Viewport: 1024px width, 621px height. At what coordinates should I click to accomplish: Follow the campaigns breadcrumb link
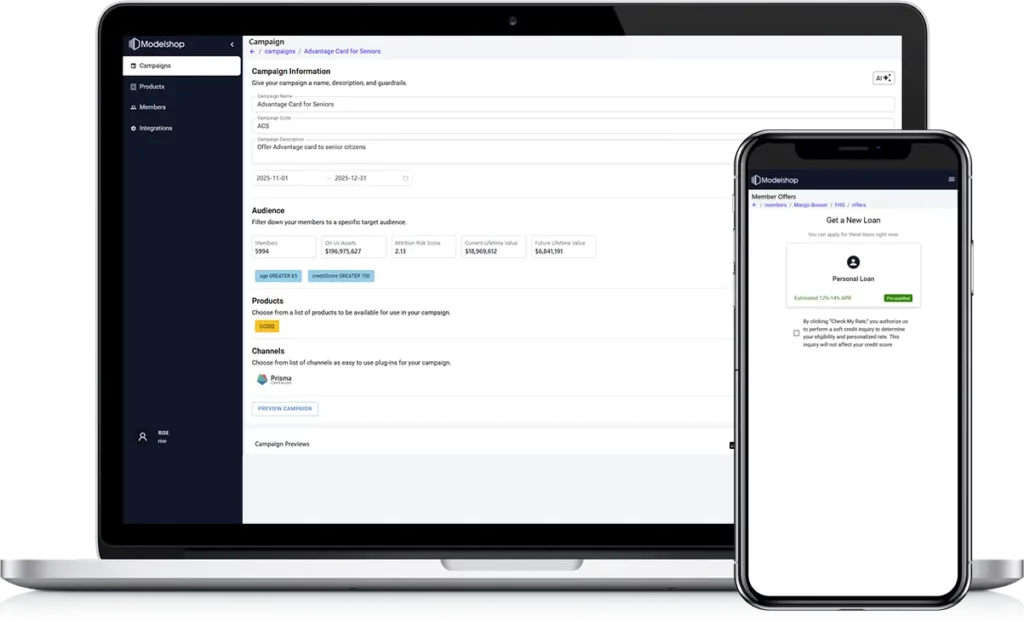[279, 51]
